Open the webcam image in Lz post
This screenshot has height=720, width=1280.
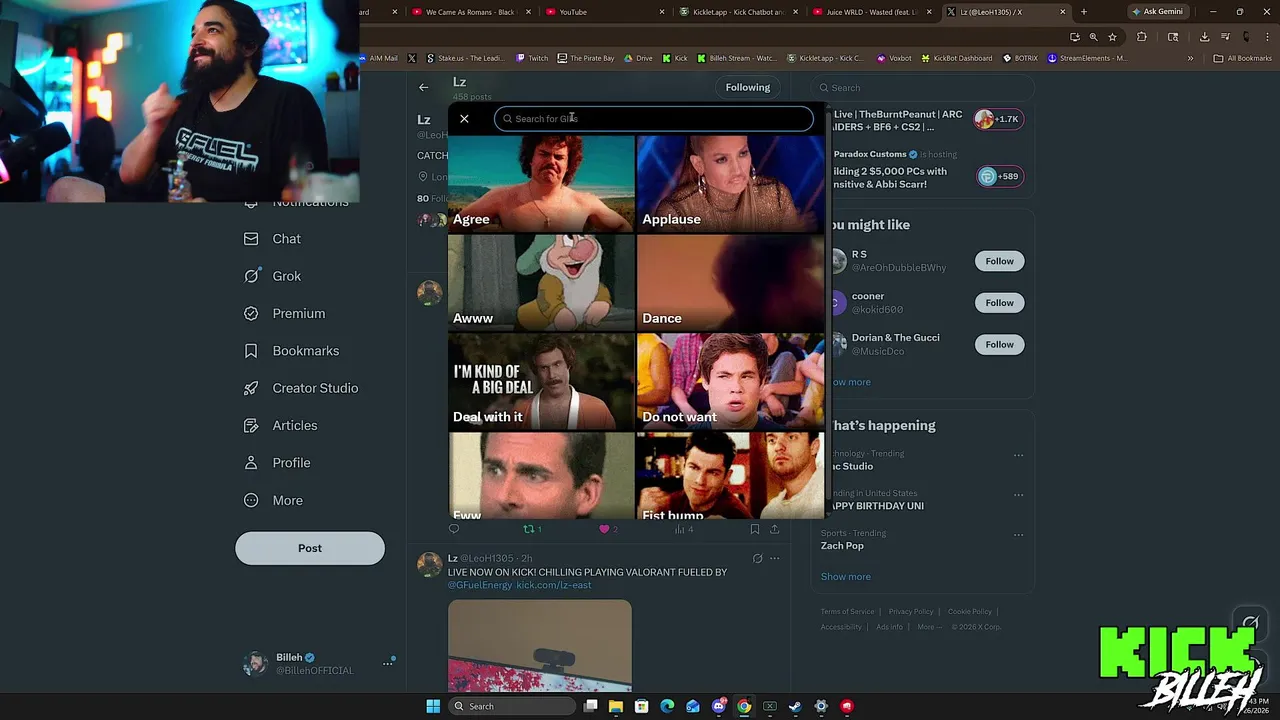(x=540, y=645)
